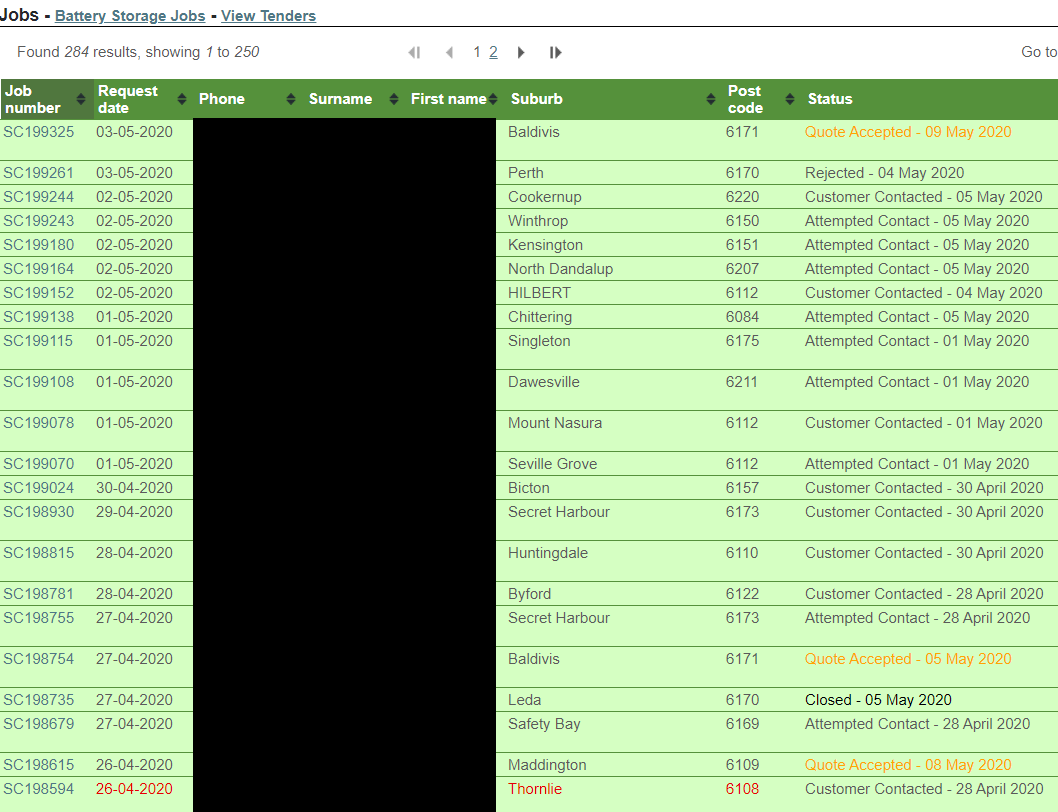Image resolution: width=1058 pixels, height=812 pixels.
Task: Select Closed - 05 May 2020 status
Action: pos(878,700)
